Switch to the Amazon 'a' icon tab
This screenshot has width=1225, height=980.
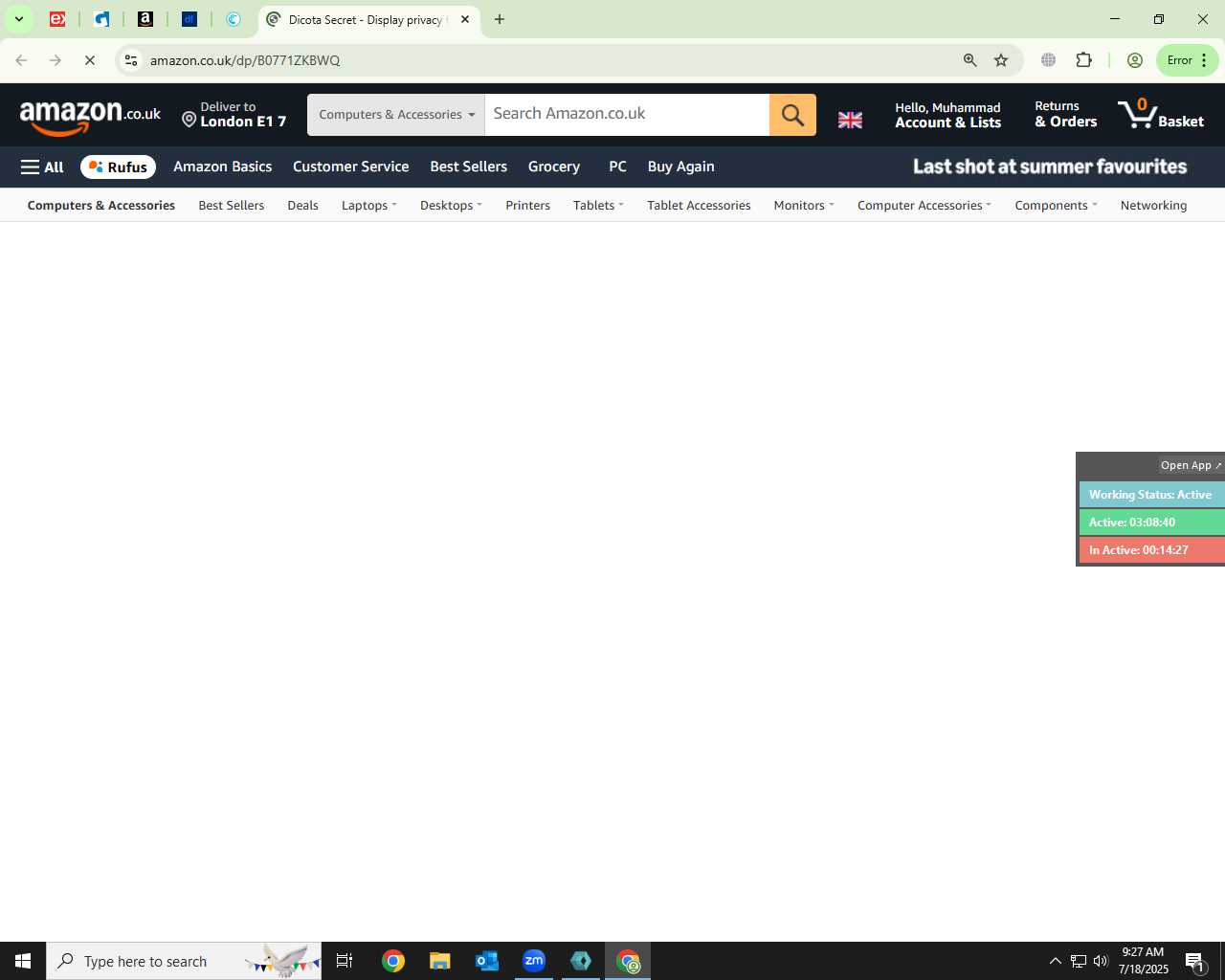click(145, 19)
